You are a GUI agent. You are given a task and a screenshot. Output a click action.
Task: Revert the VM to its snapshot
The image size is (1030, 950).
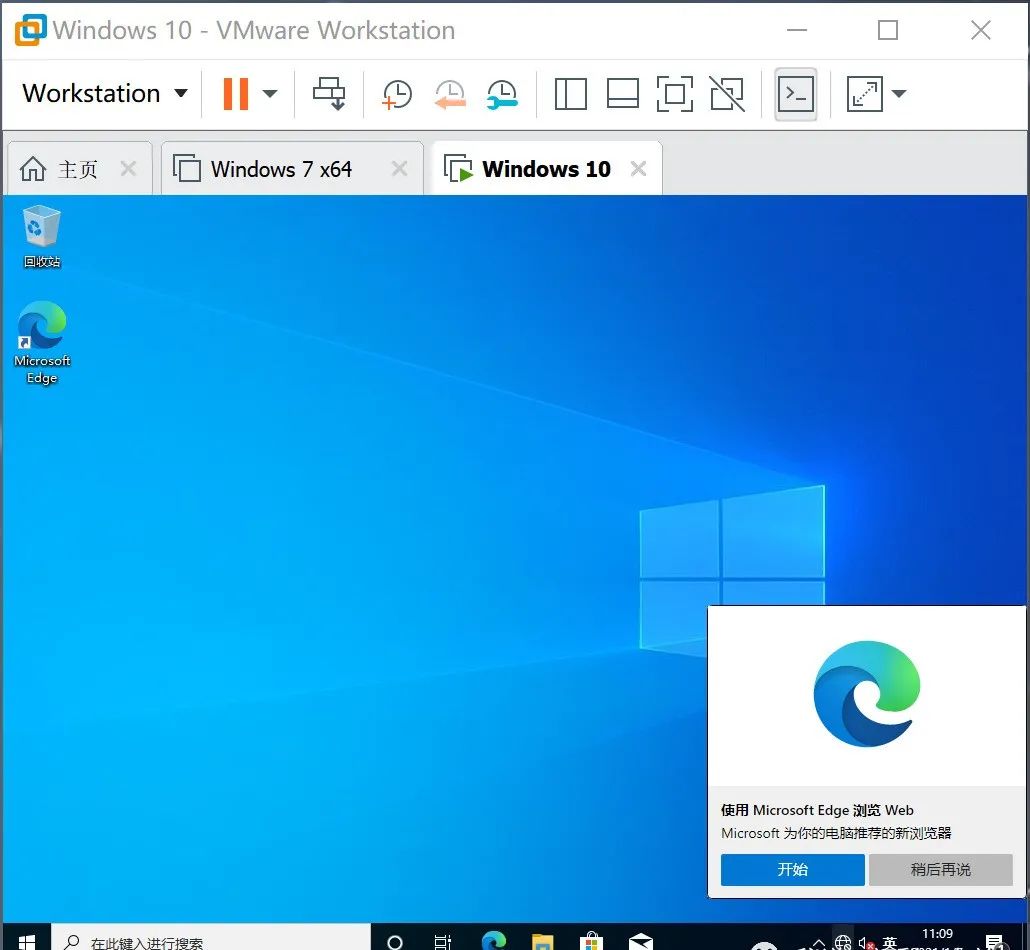pos(450,93)
